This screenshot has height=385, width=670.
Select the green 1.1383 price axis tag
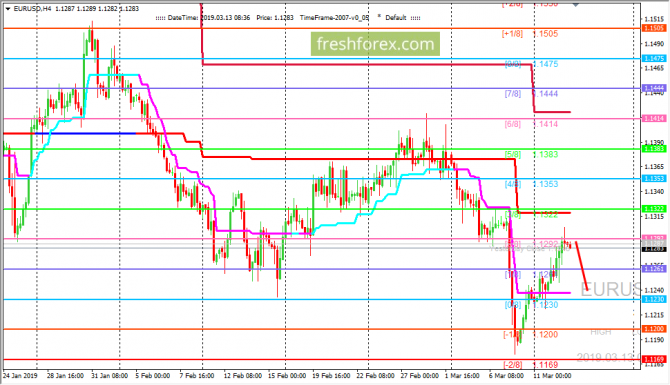[x=654, y=149]
